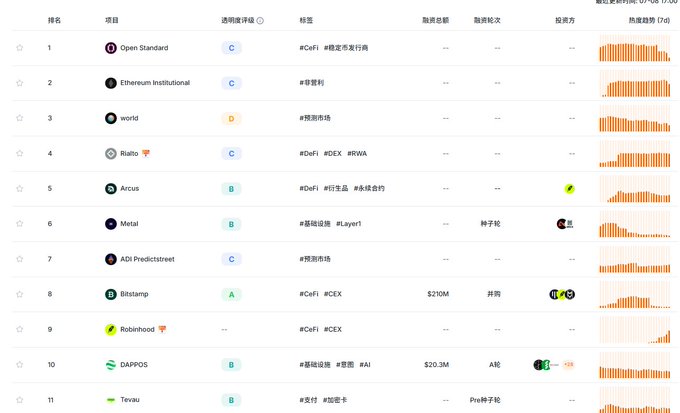Click the DAPPOS investor logos
680x413 pixels.
coord(546,365)
